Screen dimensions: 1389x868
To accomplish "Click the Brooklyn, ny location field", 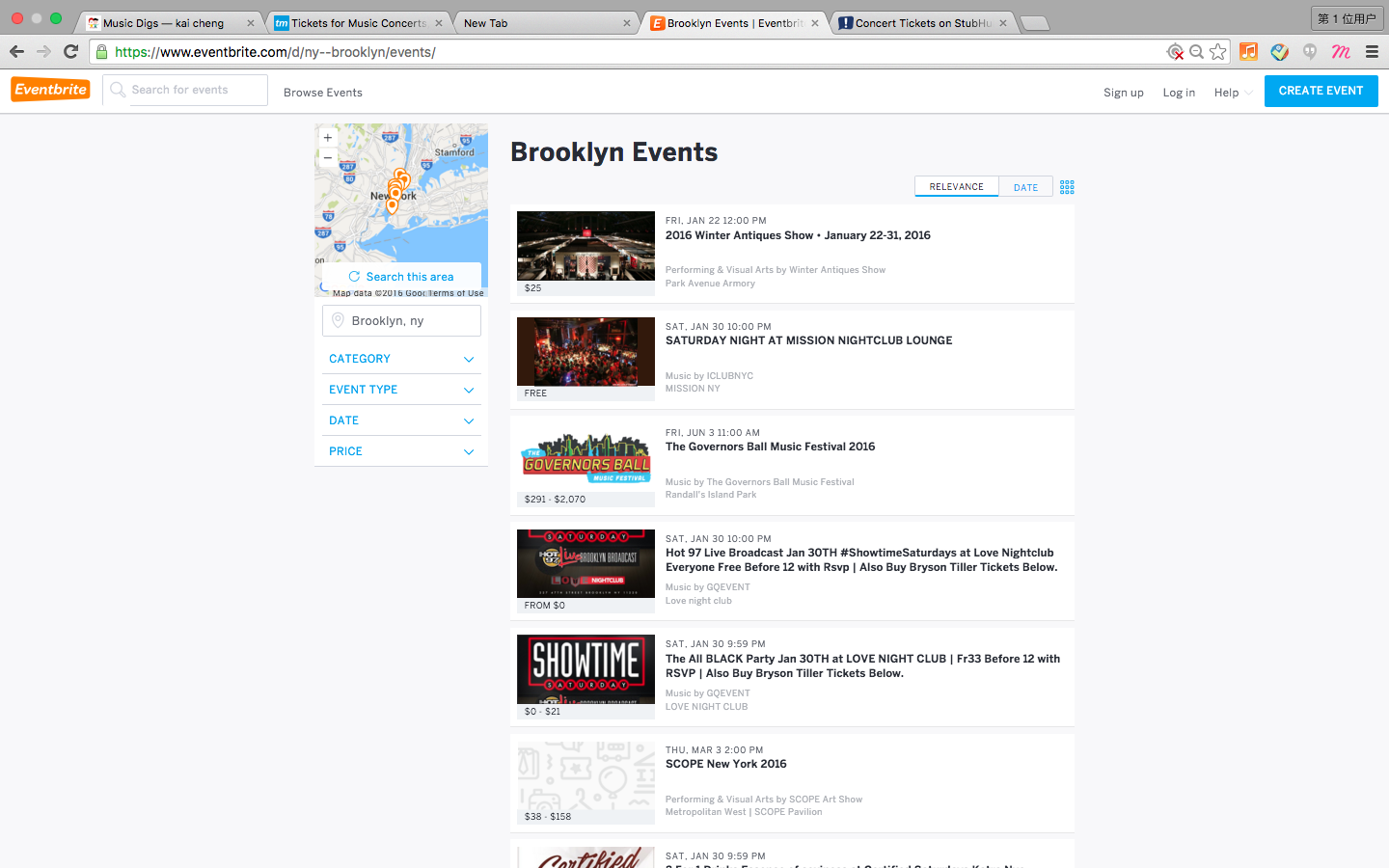I will coord(401,320).
